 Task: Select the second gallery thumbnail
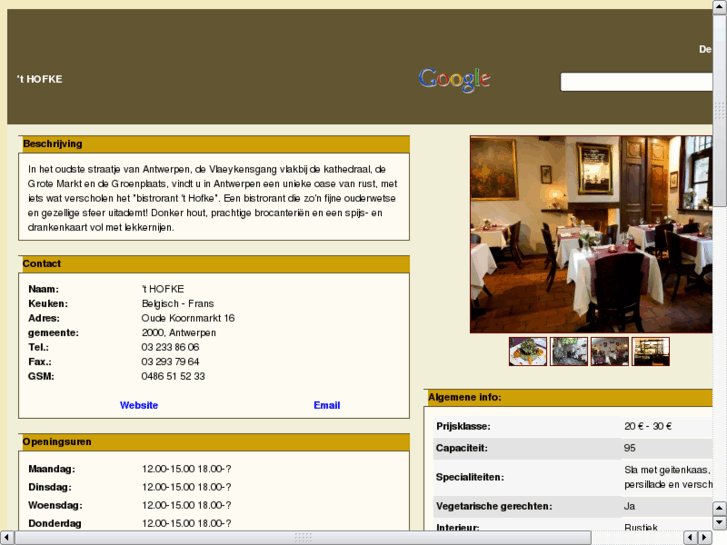tap(569, 352)
